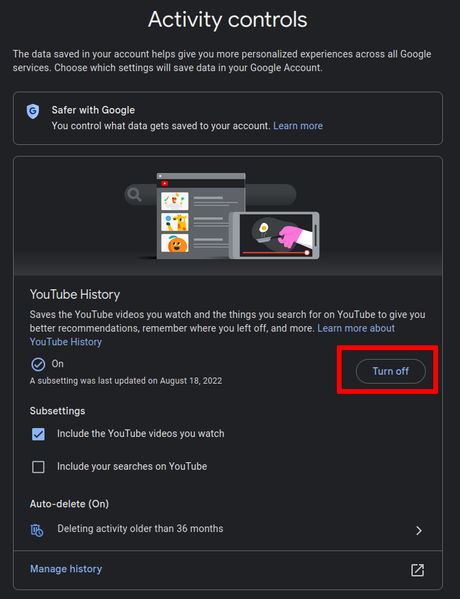
Task: Click the Safer with Google shield icon
Action: click(x=33, y=112)
